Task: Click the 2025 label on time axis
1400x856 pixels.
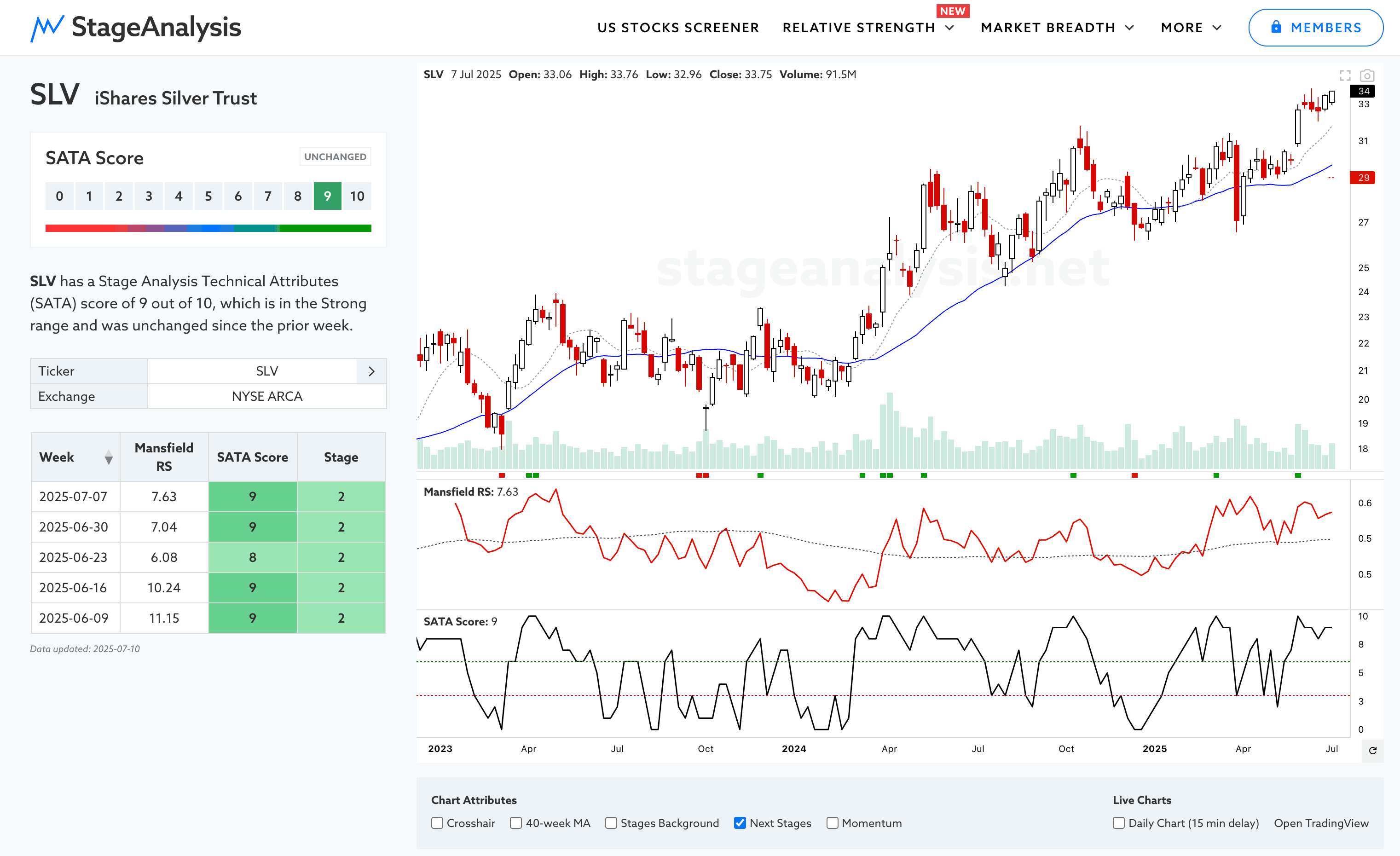Action: click(x=1155, y=749)
